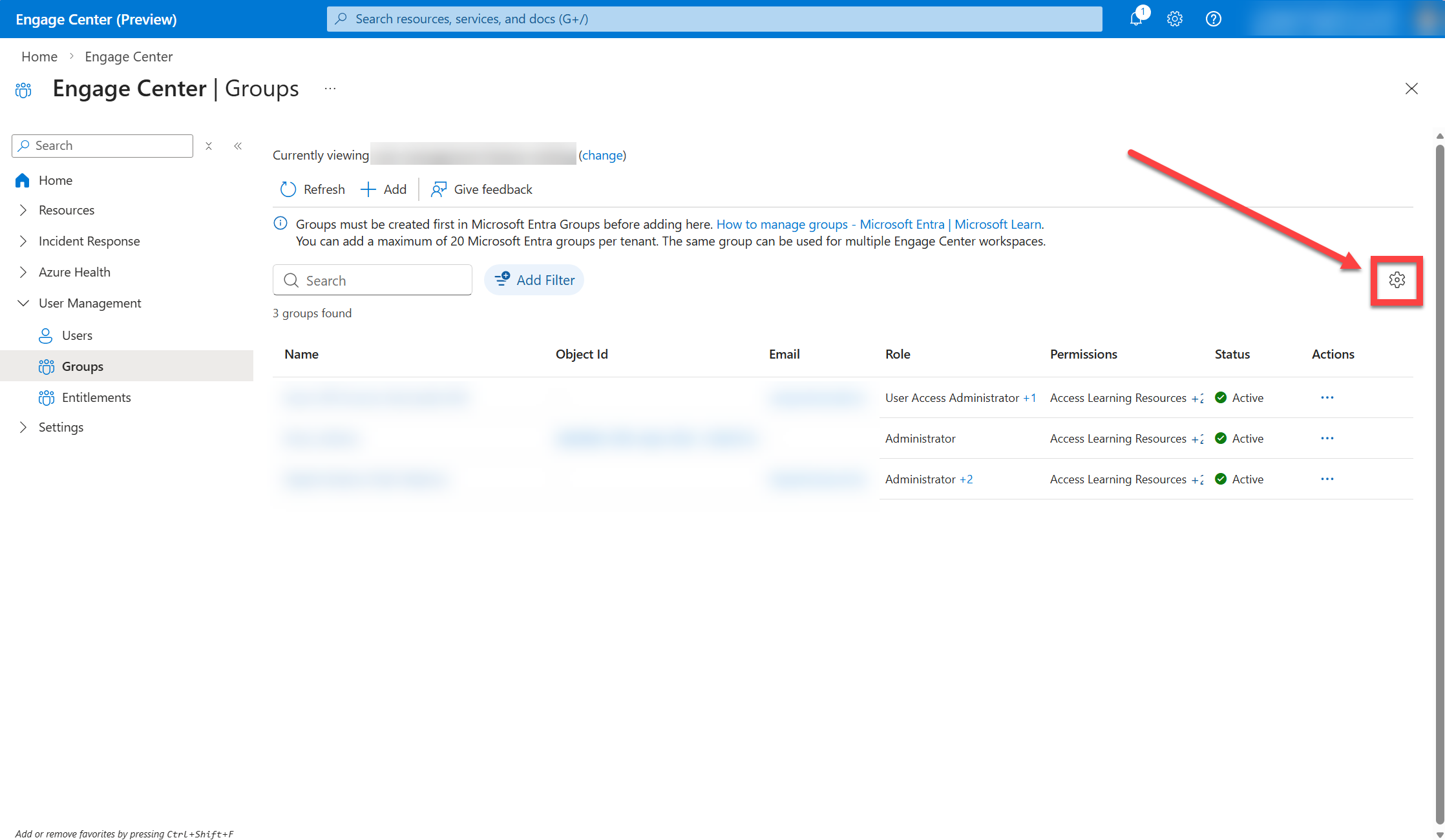This screenshot has height=840, width=1445.
Task: Open How to manage groups documentation link
Action: [879, 224]
